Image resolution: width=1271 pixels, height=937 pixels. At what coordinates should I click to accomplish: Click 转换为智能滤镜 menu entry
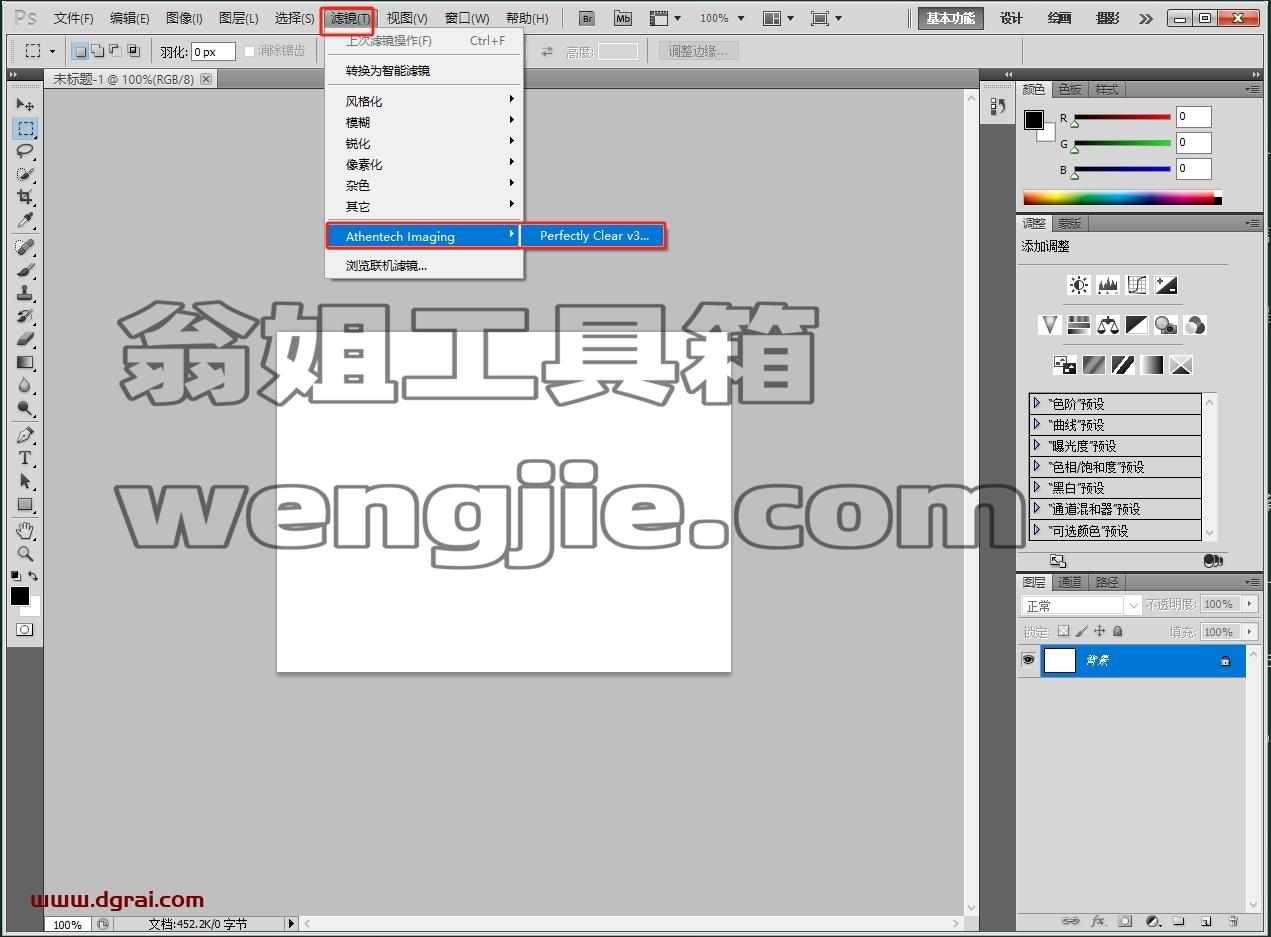426,71
